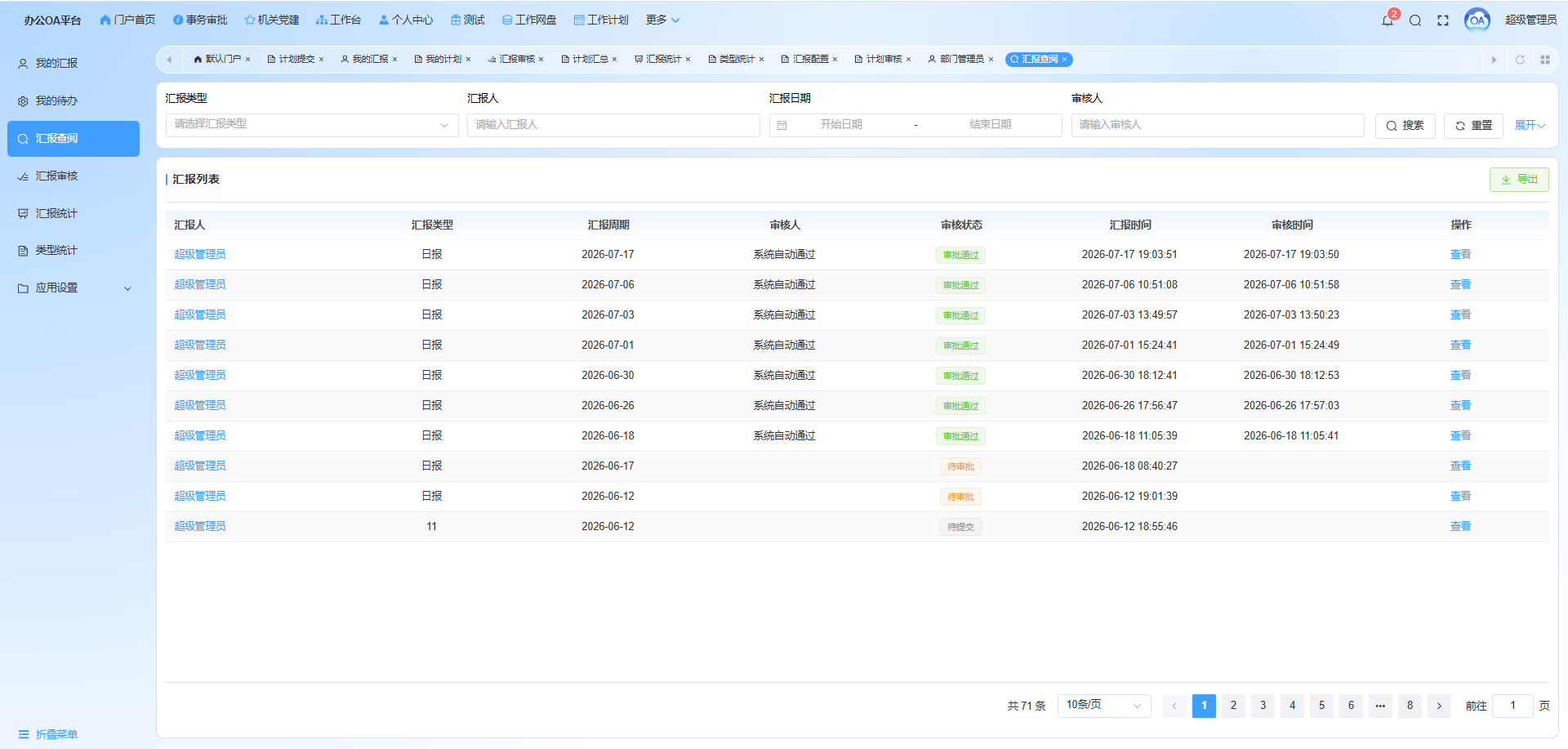This screenshot has width=1568, height=749.
Task: Close the 类型统计 tab
Action: tap(761, 60)
